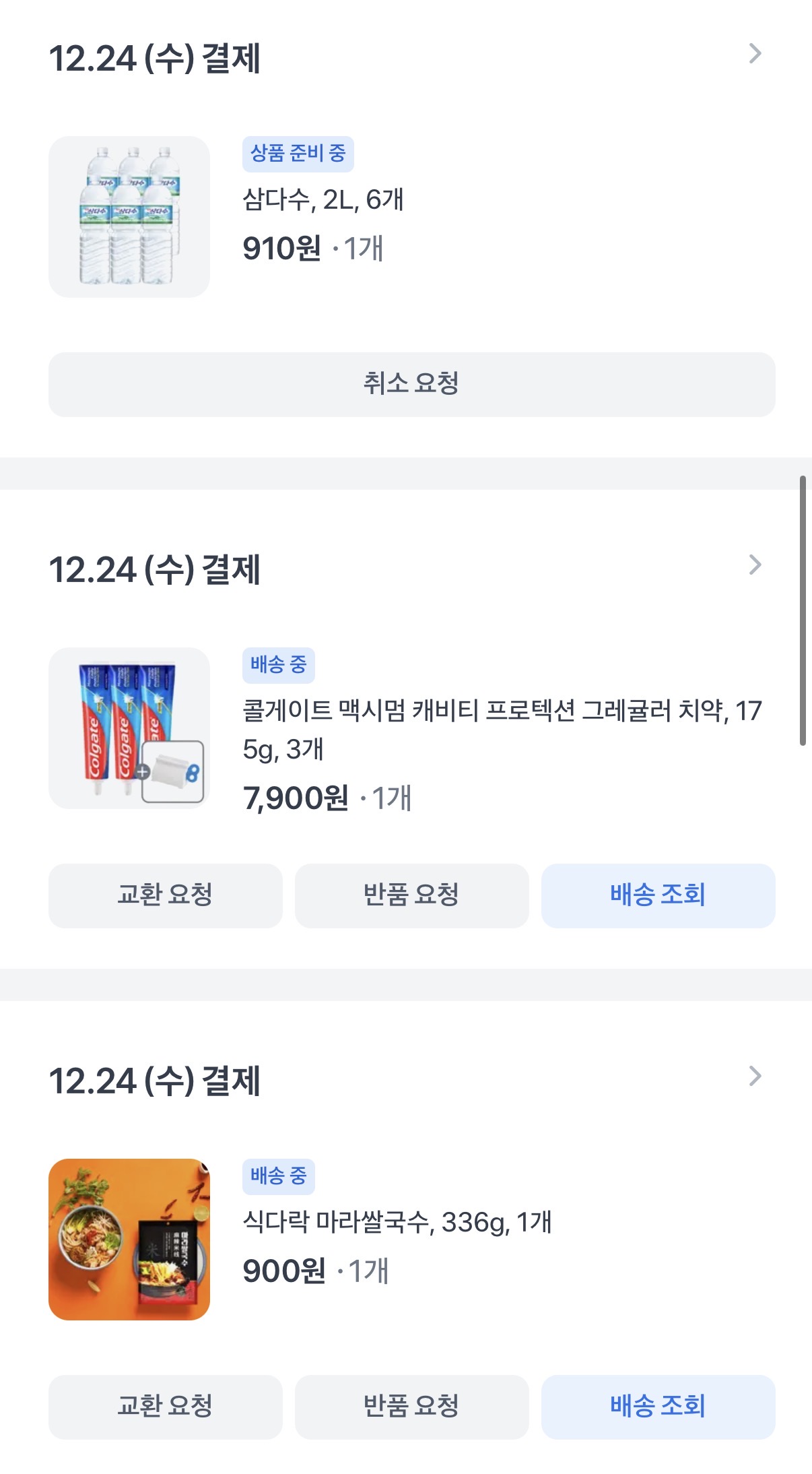Image resolution: width=812 pixels, height=1474 pixels.
Task: Open the Mara rice noodle product thumbnail
Action: 129,1240
